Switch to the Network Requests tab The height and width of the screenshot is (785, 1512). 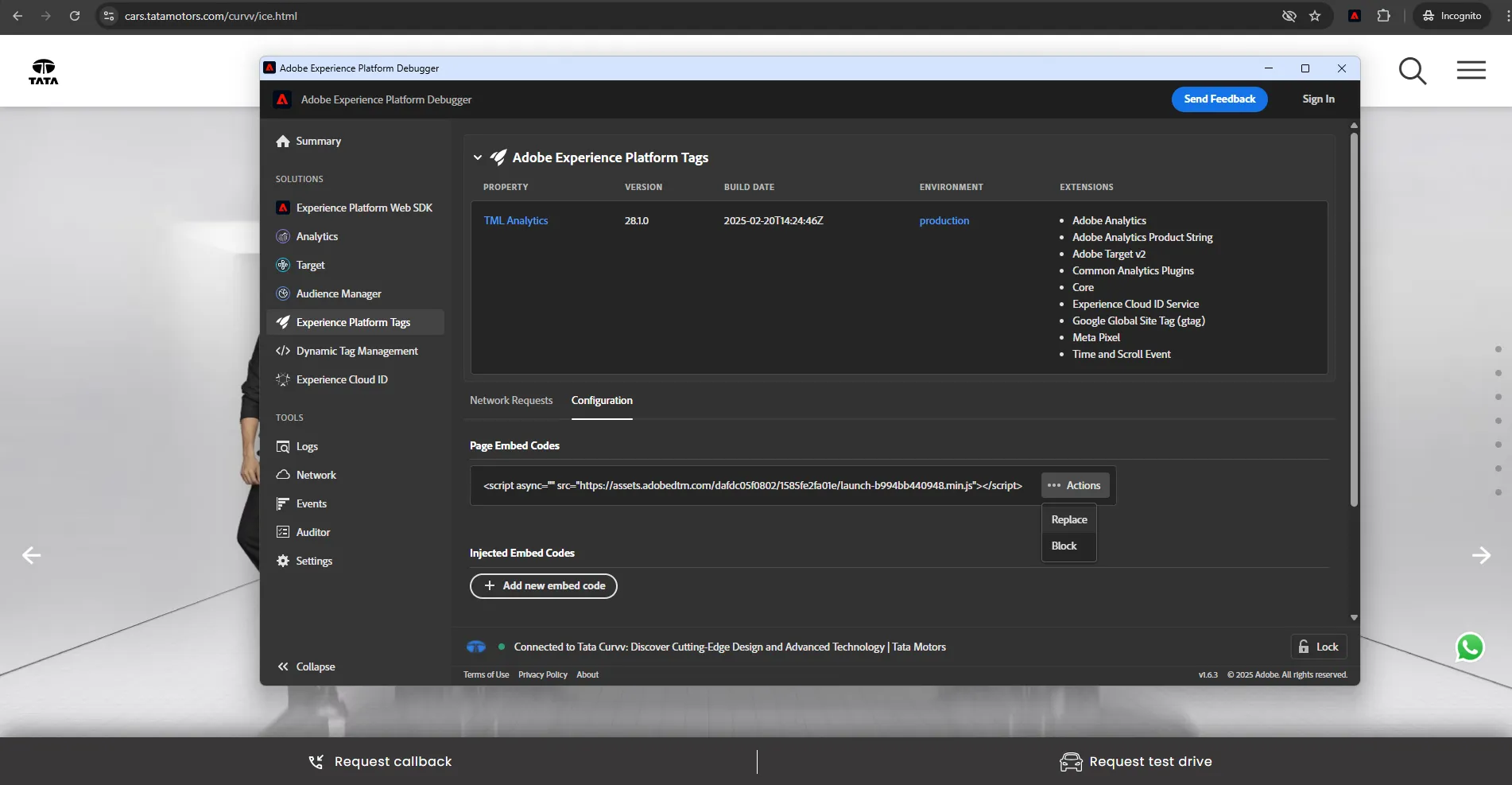tap(511, 400)
